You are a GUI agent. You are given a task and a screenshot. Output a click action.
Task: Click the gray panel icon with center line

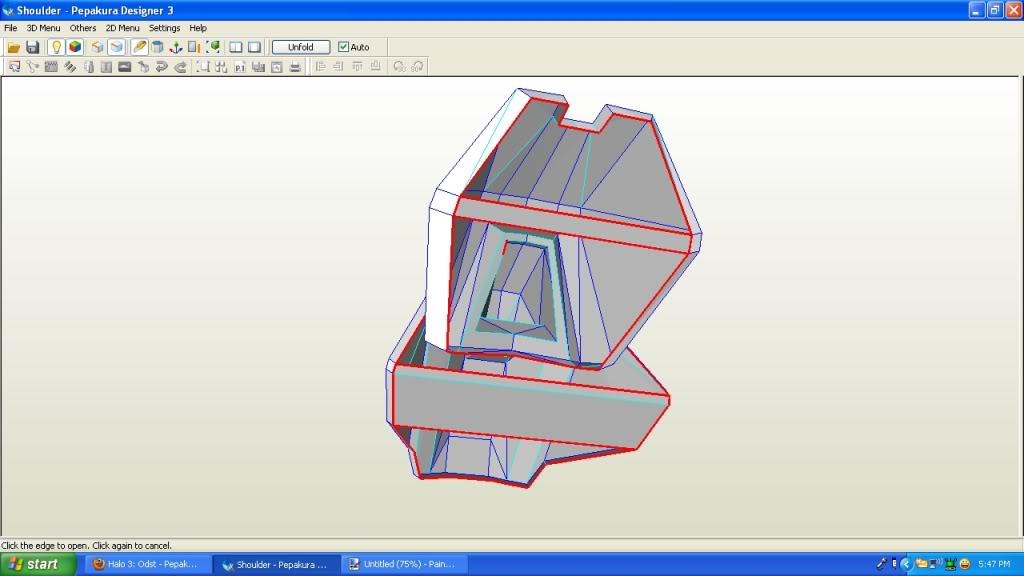point(106,67)
